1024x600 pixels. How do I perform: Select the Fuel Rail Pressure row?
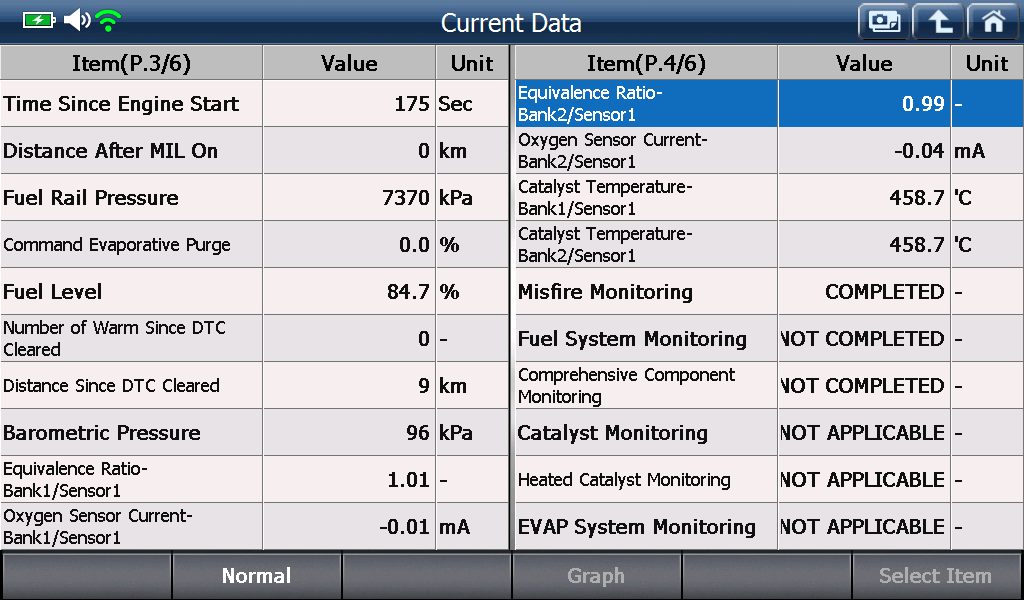255,197
